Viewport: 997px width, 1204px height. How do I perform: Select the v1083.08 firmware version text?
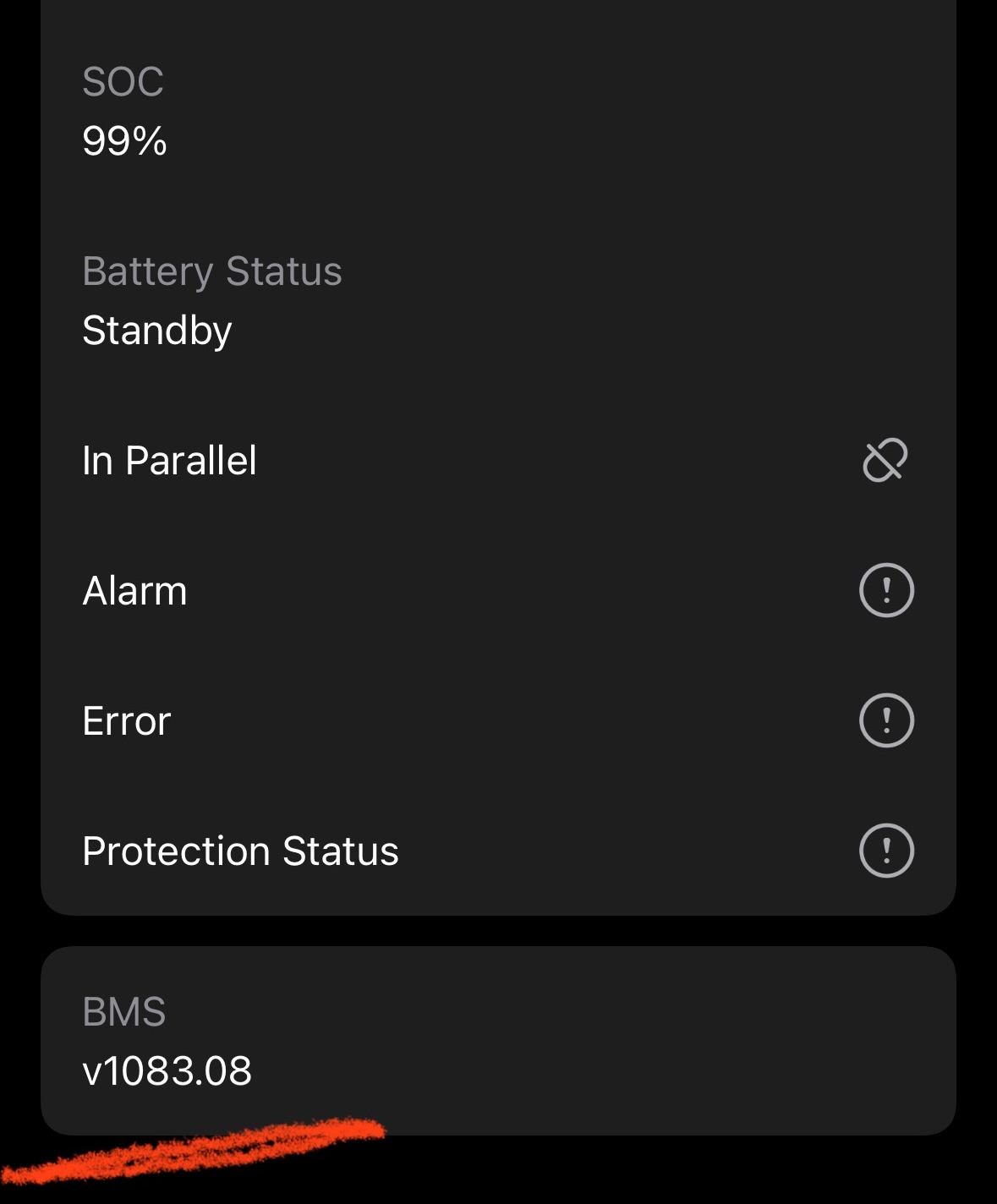click(x=167, y=1071)
